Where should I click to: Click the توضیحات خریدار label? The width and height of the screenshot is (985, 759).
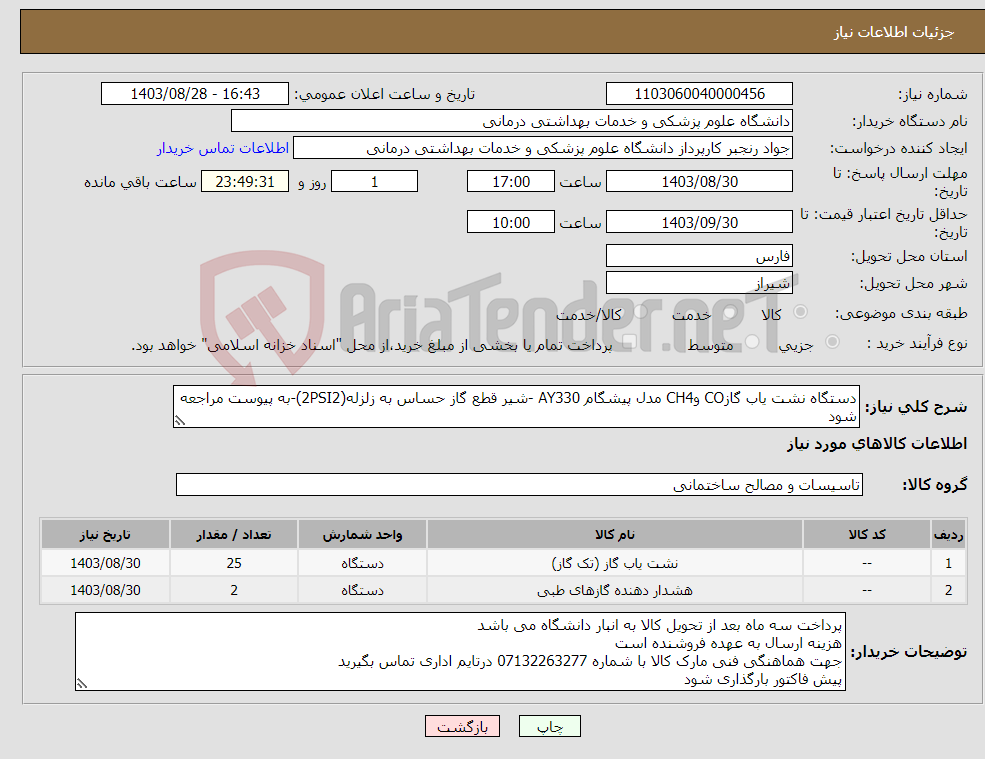(x=909, y=652)
